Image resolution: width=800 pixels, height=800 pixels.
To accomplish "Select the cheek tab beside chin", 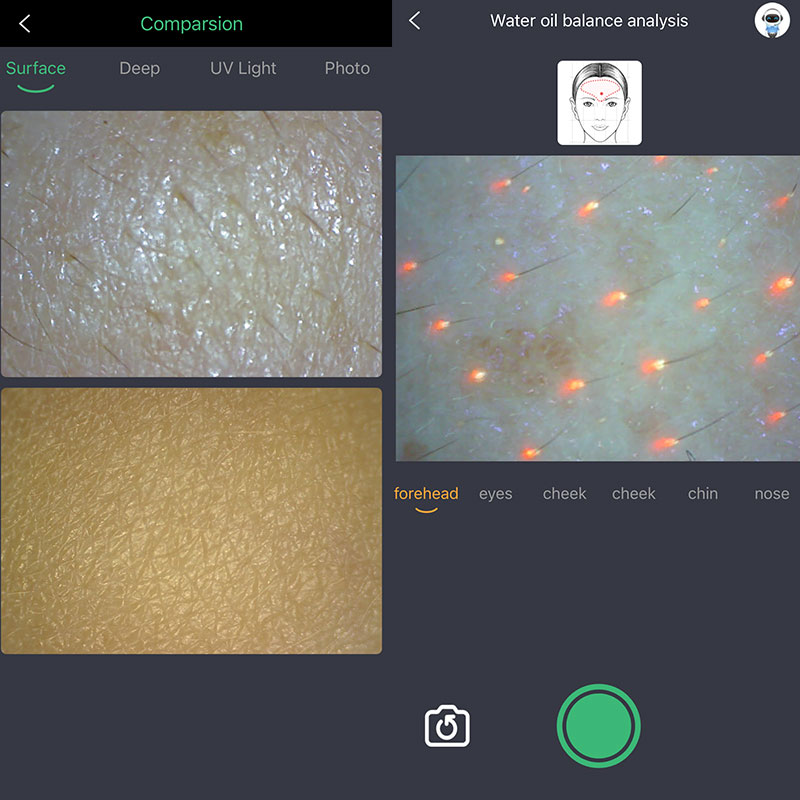I will click(x=633, y=494).
